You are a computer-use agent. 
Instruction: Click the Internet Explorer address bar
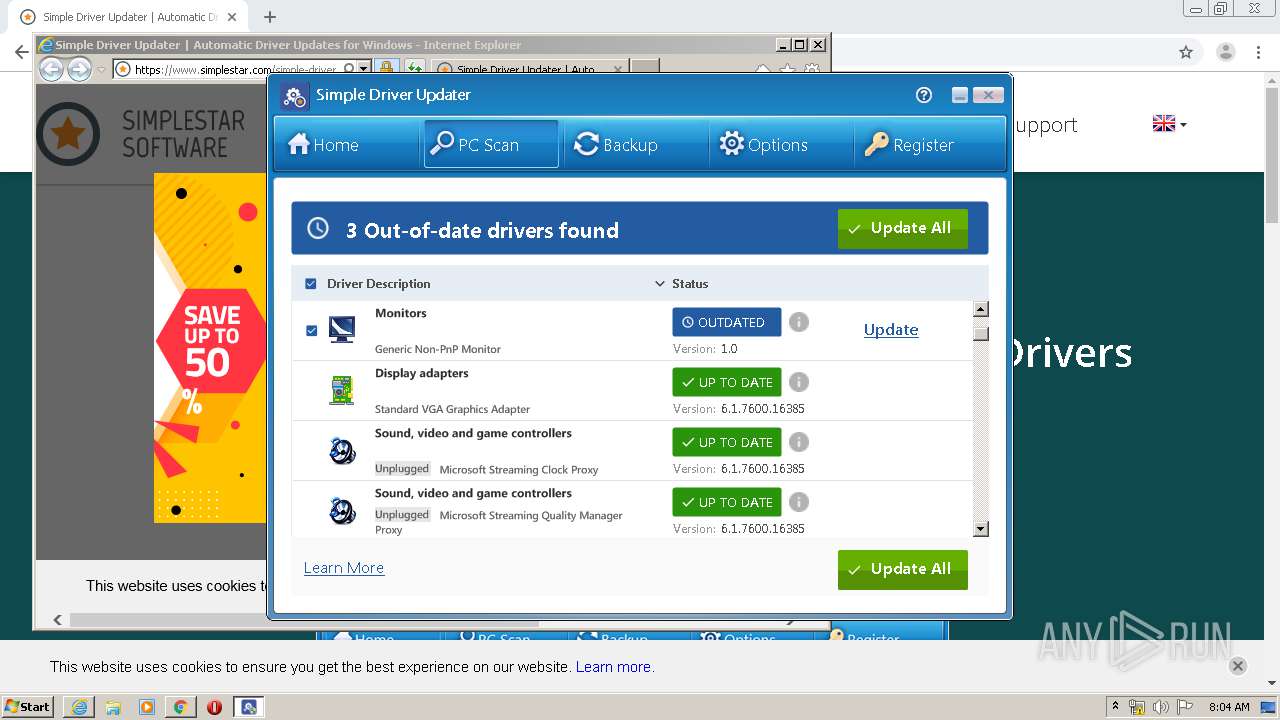(235, 69)
